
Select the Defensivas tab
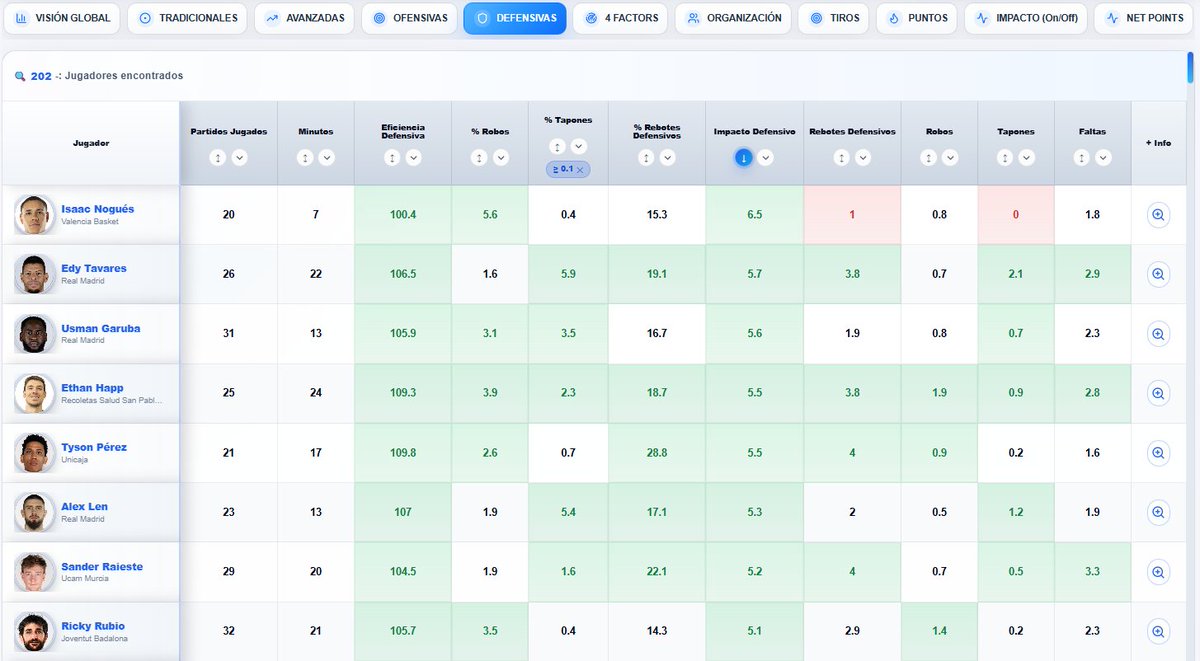pyautogui.click(x=515, y=18)
